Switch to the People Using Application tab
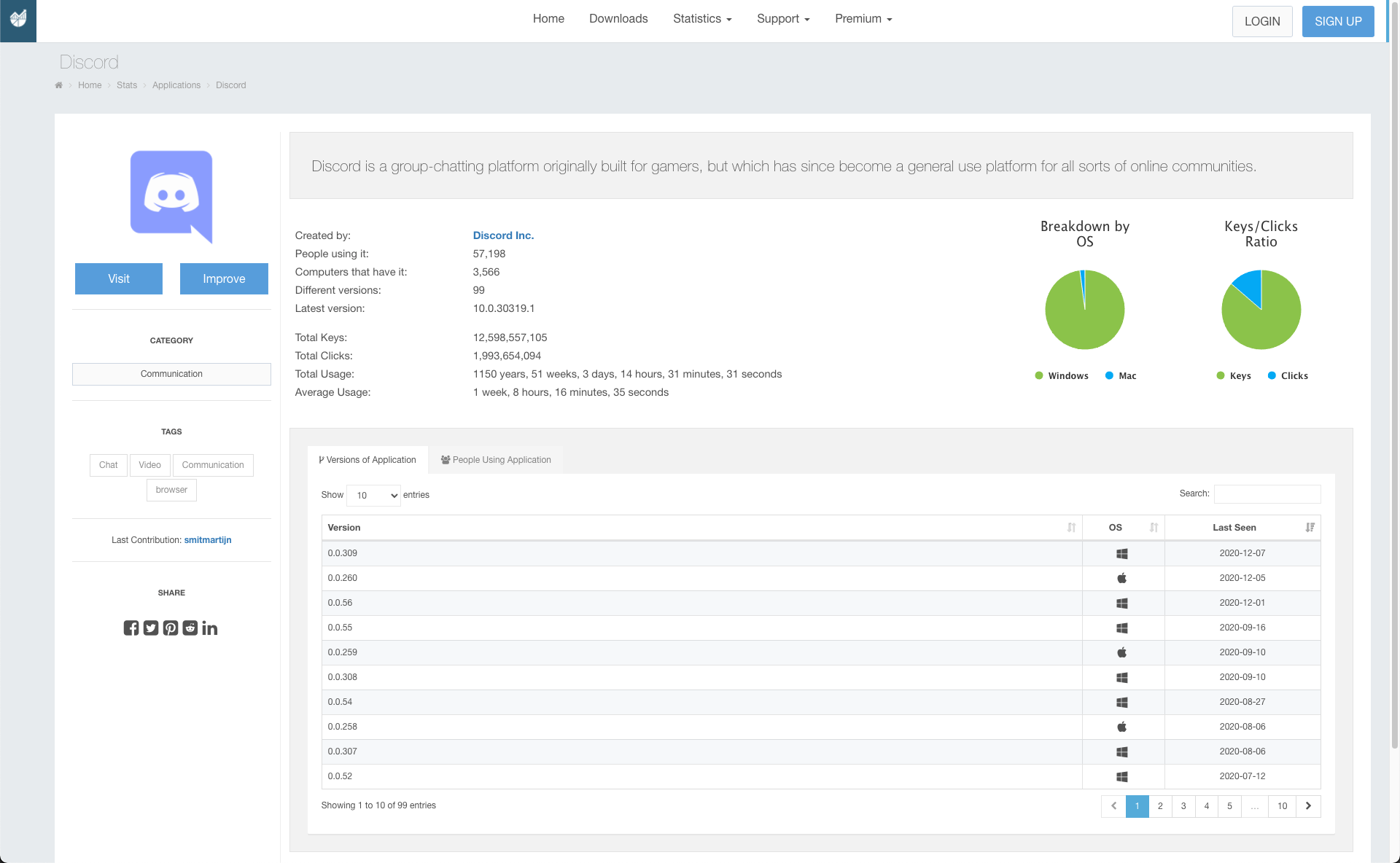 pos(496,459)
